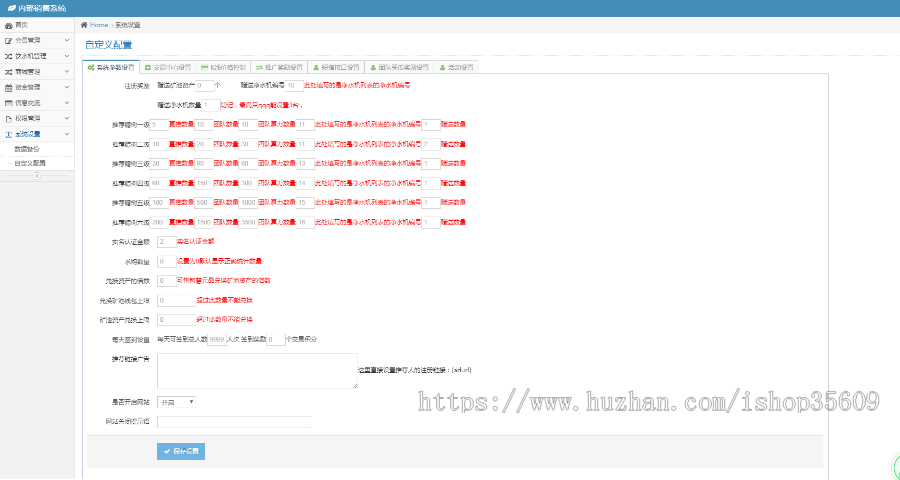Expand the 资金管理 menu chevron
Screen dimensions: 900x480
pos(67,87)
